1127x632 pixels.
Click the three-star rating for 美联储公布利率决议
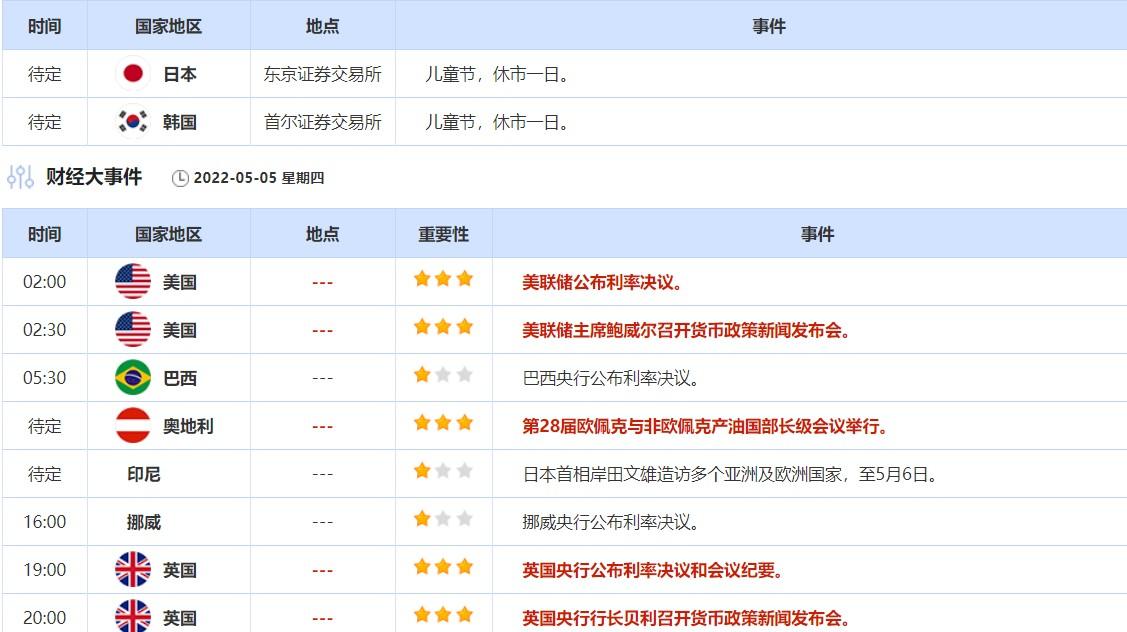(443, 279)
